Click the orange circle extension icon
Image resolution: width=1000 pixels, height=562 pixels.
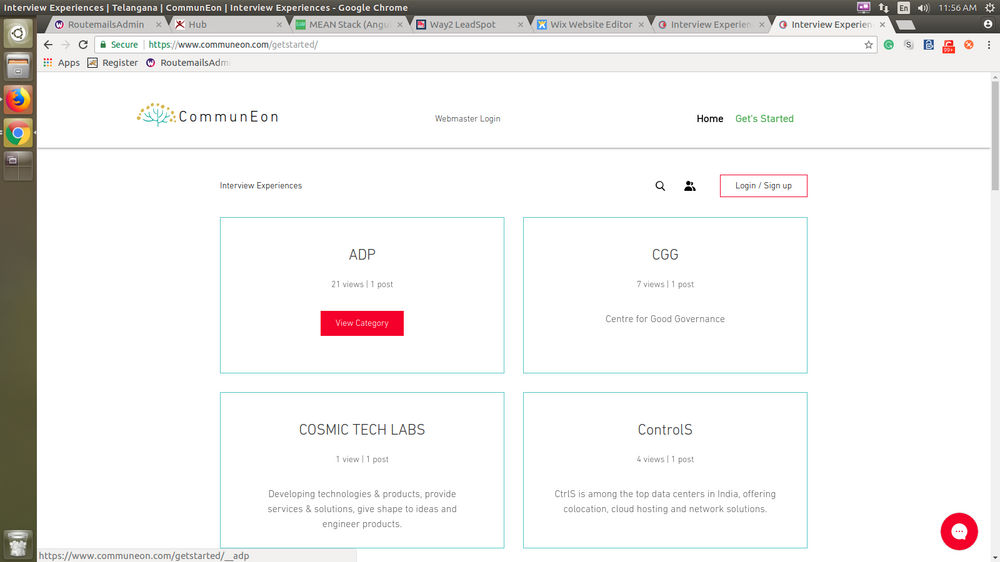pyautogui.click(x=969, y=45)
